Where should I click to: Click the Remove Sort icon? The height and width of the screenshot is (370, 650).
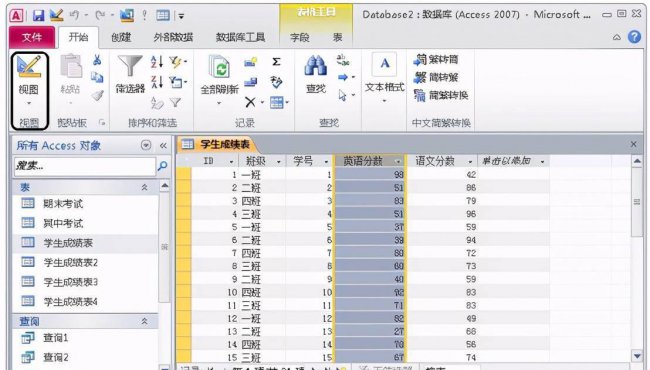pyautogui.click(x=157, y=102)
